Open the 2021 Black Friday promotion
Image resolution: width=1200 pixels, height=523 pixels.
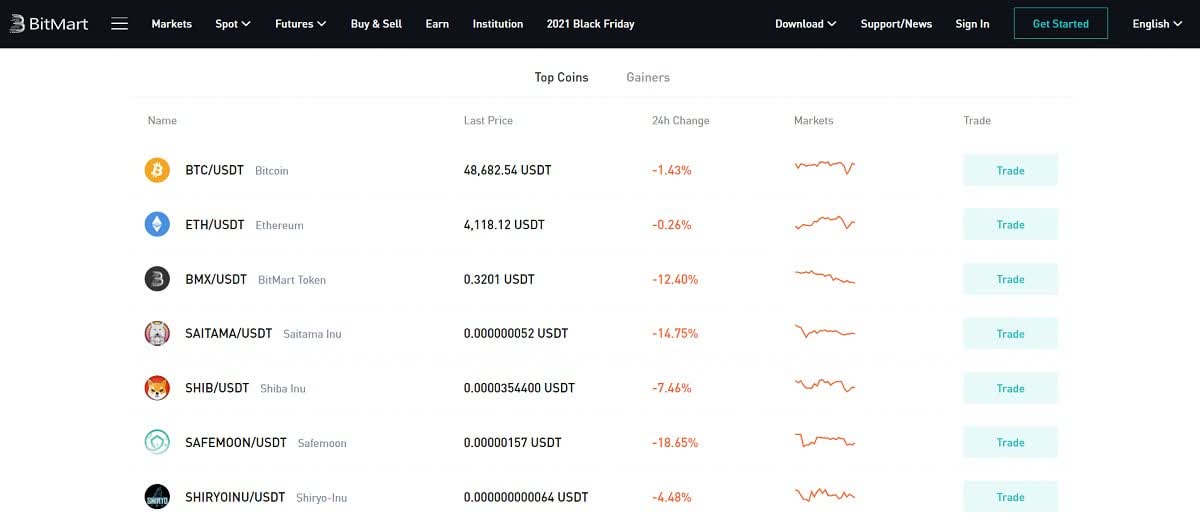[x=590, y=24]
